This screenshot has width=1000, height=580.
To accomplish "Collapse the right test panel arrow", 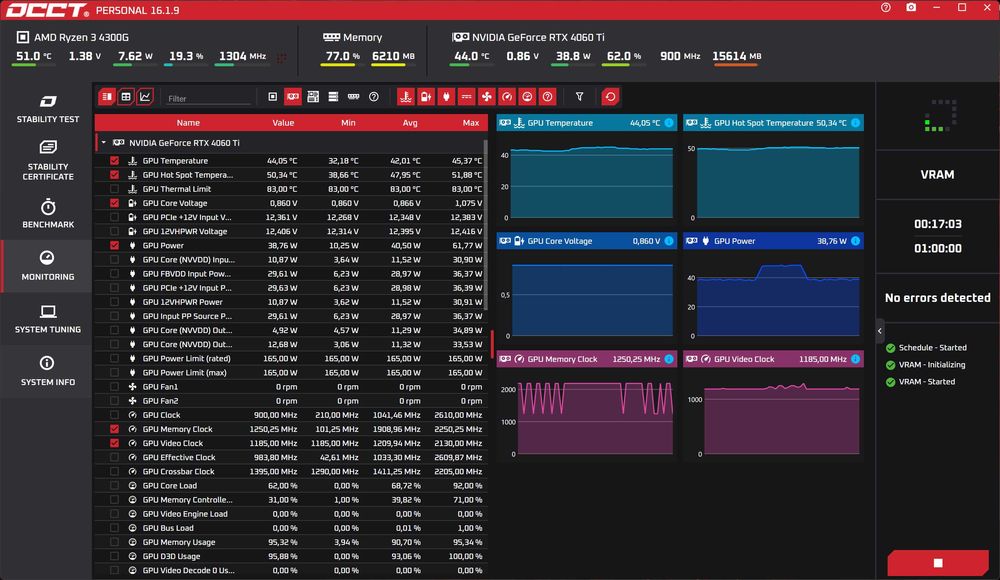I will tap(880, 331).
